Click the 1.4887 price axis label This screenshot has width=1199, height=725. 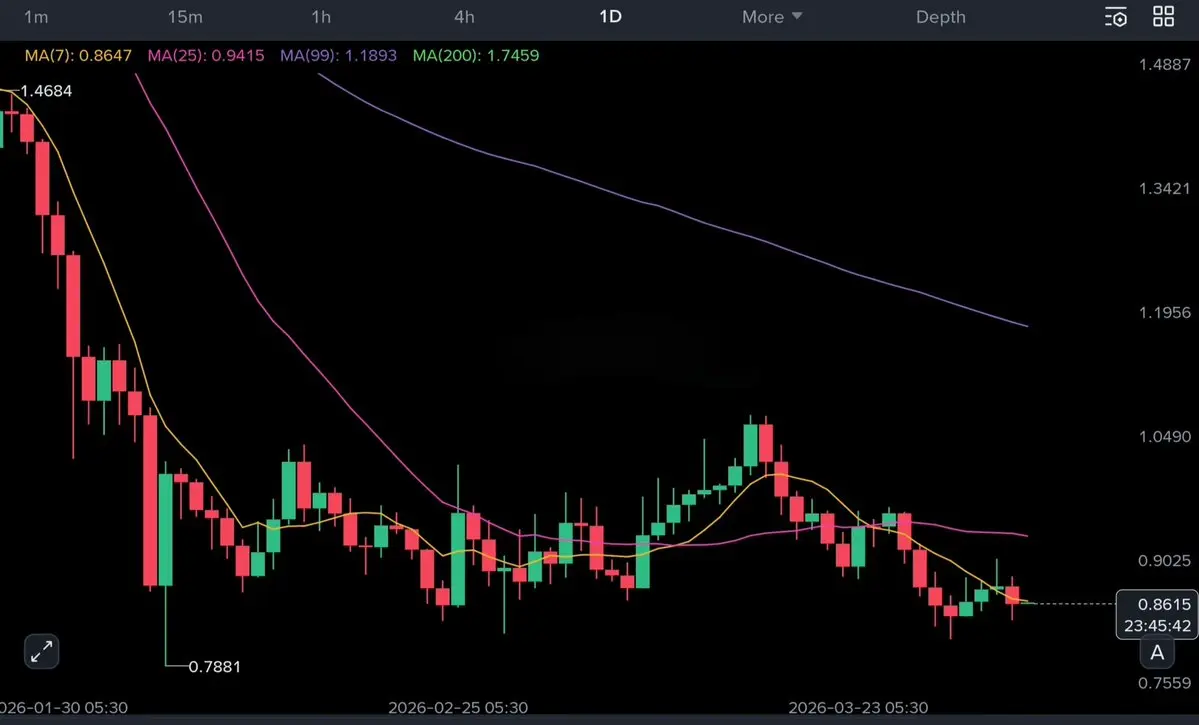pyautogui.click(x=1165, y=64)
